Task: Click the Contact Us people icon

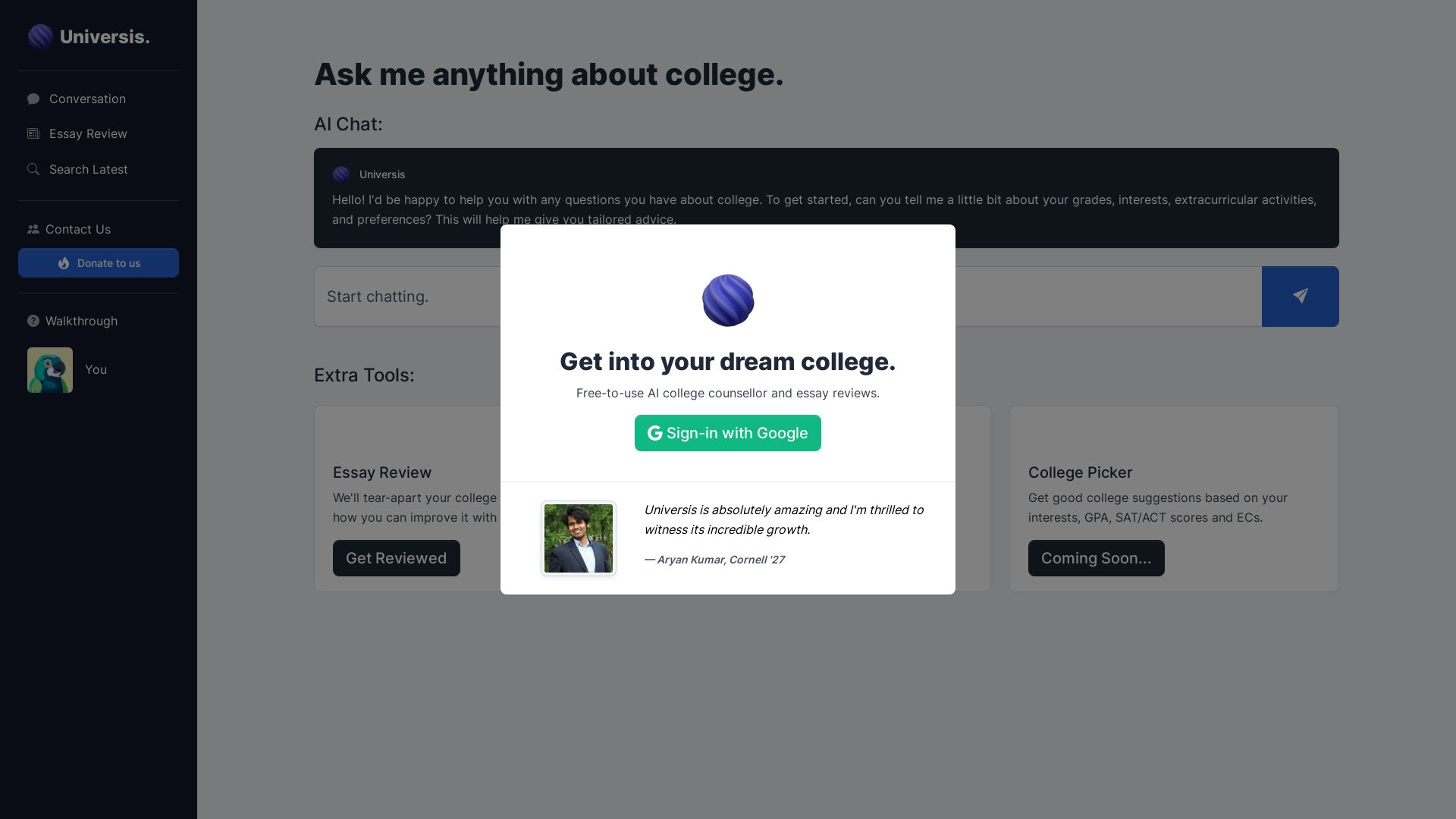Action: [x=33, y=229]
